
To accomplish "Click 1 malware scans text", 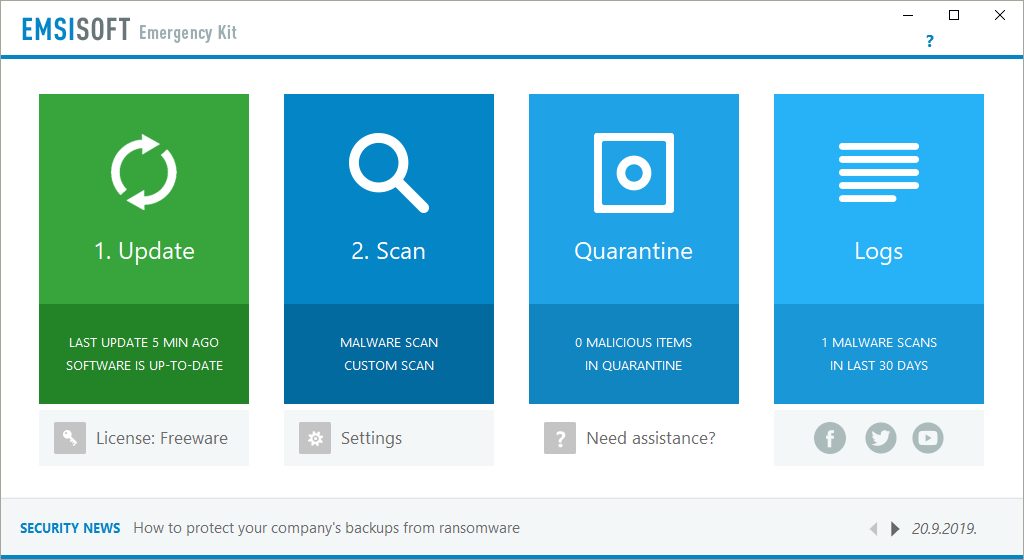I will 879,343.
